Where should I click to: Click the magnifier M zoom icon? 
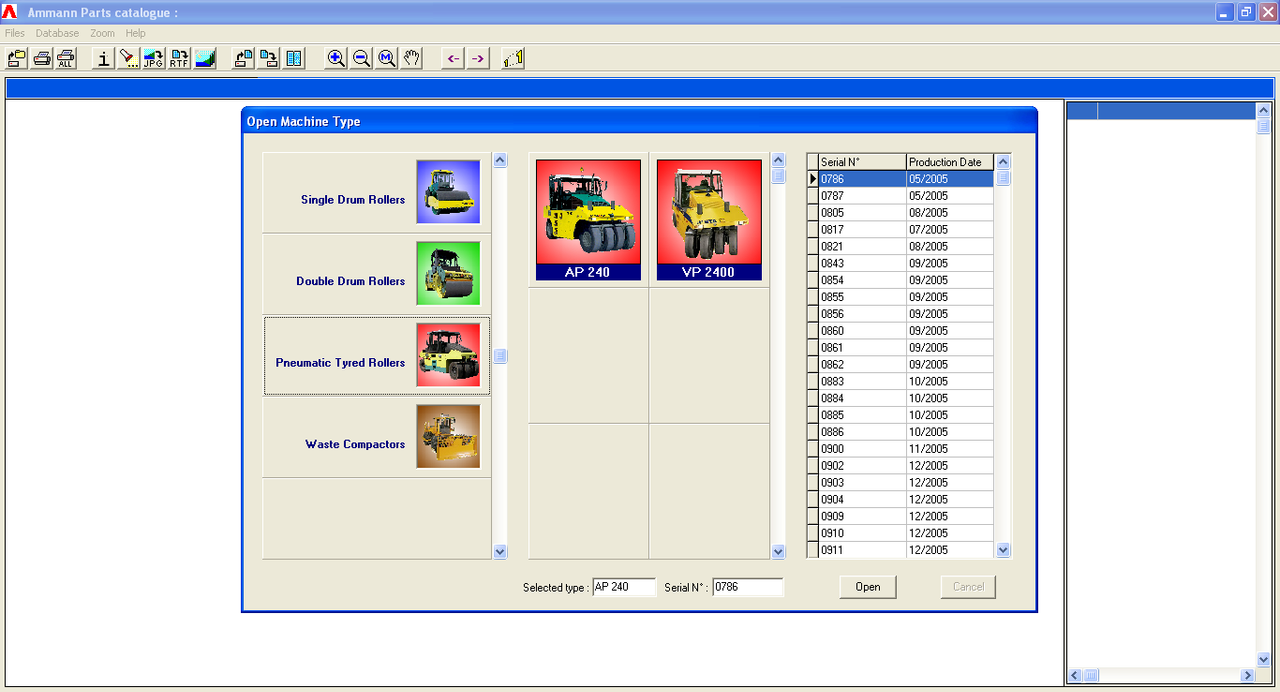(x=387, y=58)
